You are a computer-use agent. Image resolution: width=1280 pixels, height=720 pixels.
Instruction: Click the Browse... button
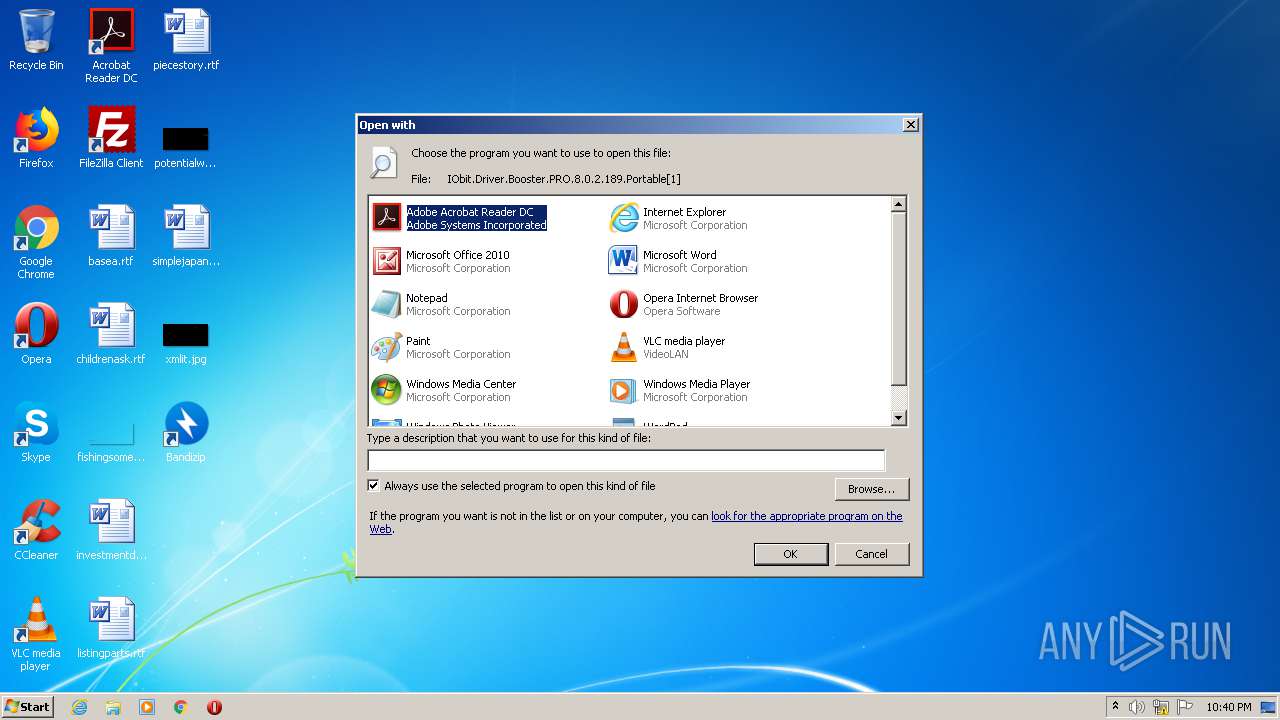871,489
